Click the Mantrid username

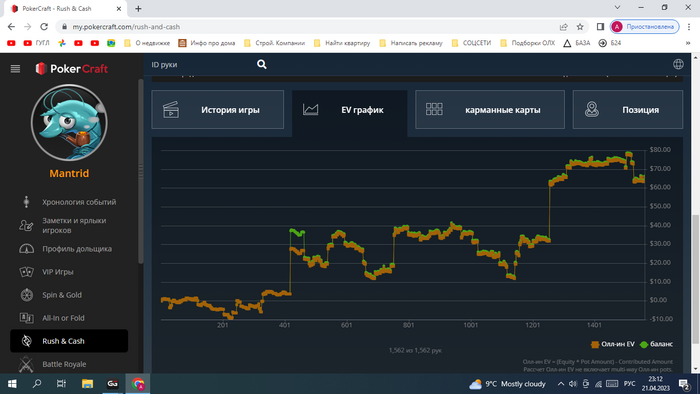pyautogui.click(x=69, y=173)
